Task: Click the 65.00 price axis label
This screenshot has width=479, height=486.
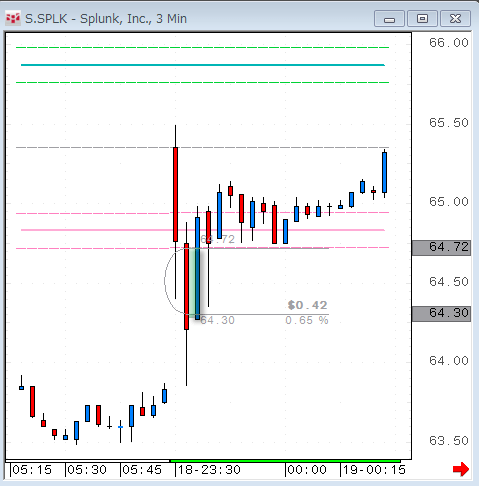Action: click(449, 202)
